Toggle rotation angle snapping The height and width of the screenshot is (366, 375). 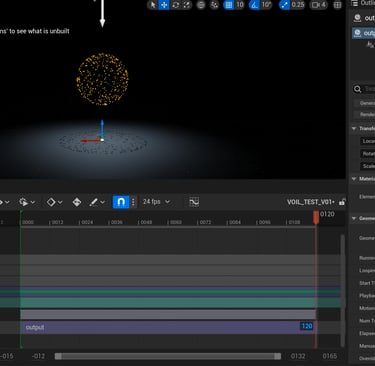[254, 5]
